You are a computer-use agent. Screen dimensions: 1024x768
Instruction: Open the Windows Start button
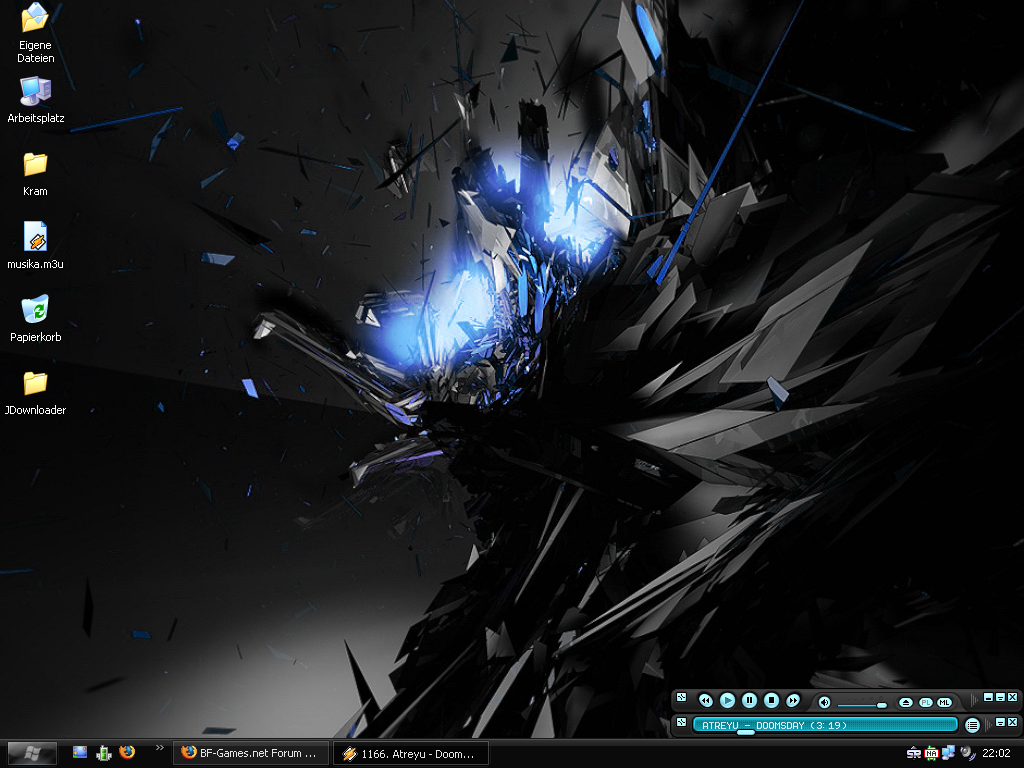32,753
